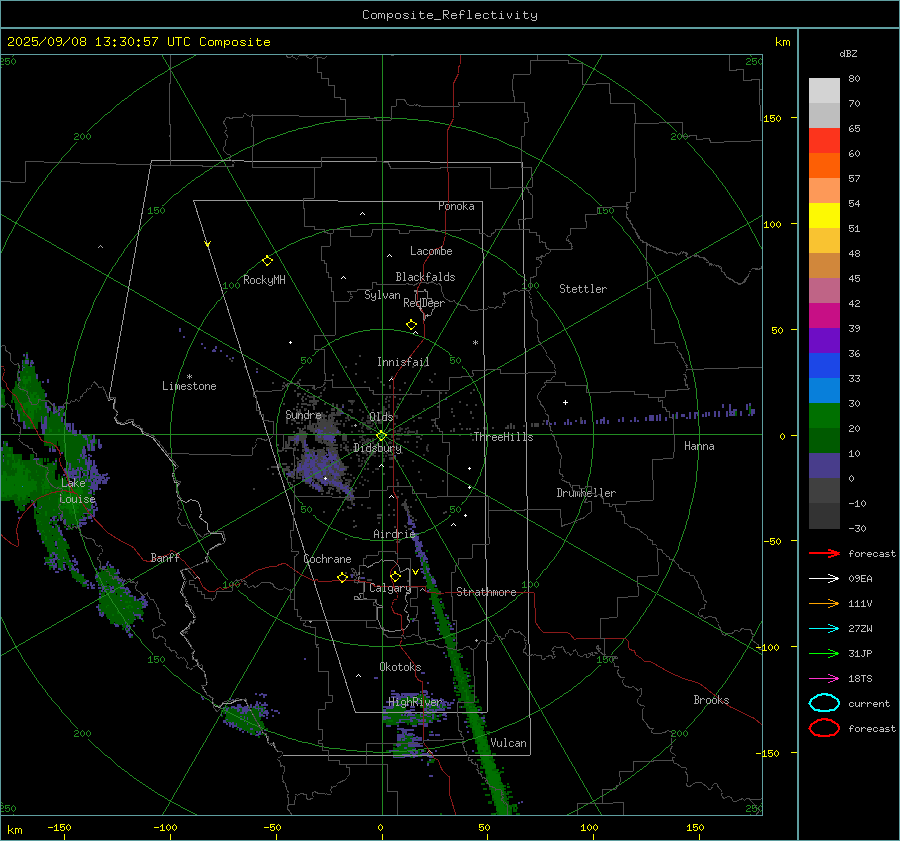Viewport: 900px width, 841px height.
Task: Click the green 31JP arrow icon
Action: coord(824,653)
